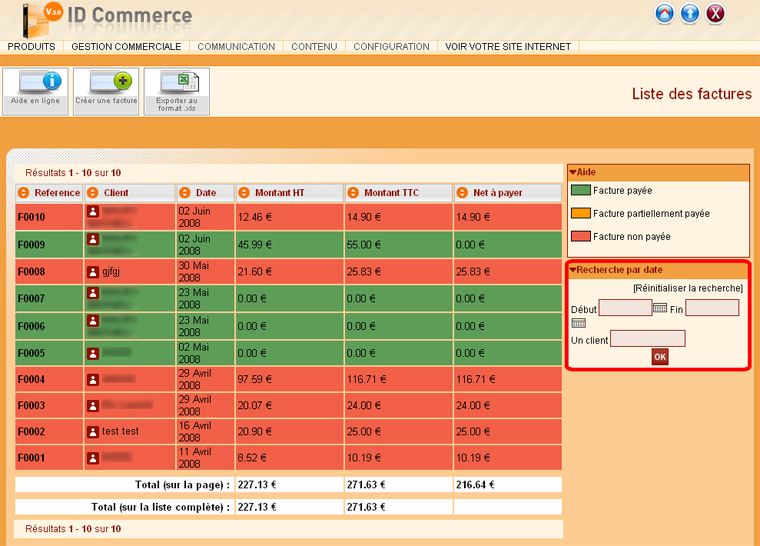Go to the home page icon

[665, 14]
